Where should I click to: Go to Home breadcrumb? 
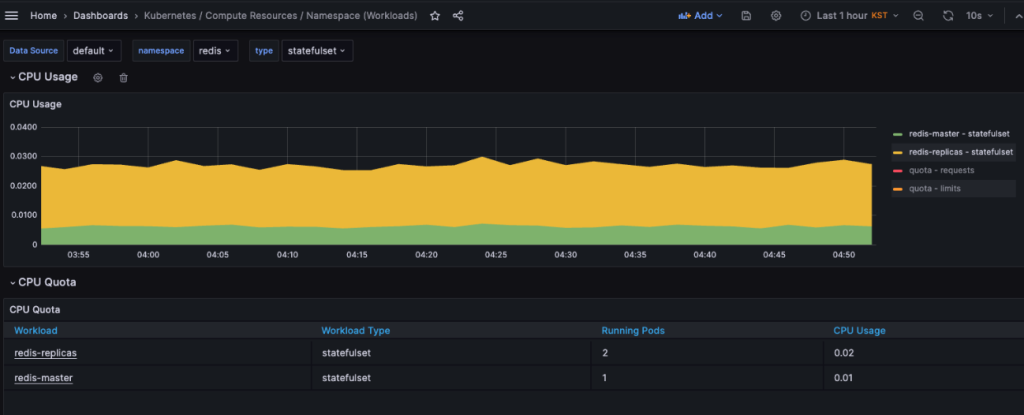pyautogui.click(x=43, y=16)
